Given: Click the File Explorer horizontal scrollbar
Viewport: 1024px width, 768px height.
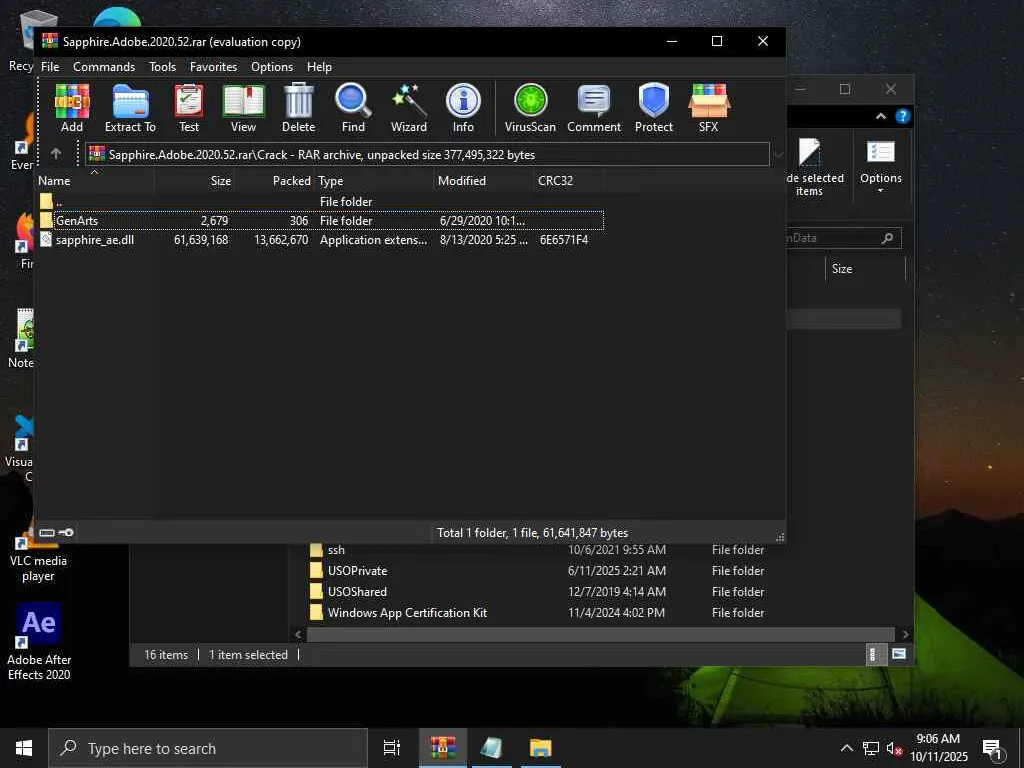Looking at the screenshot, I should [x=600, y=634].
